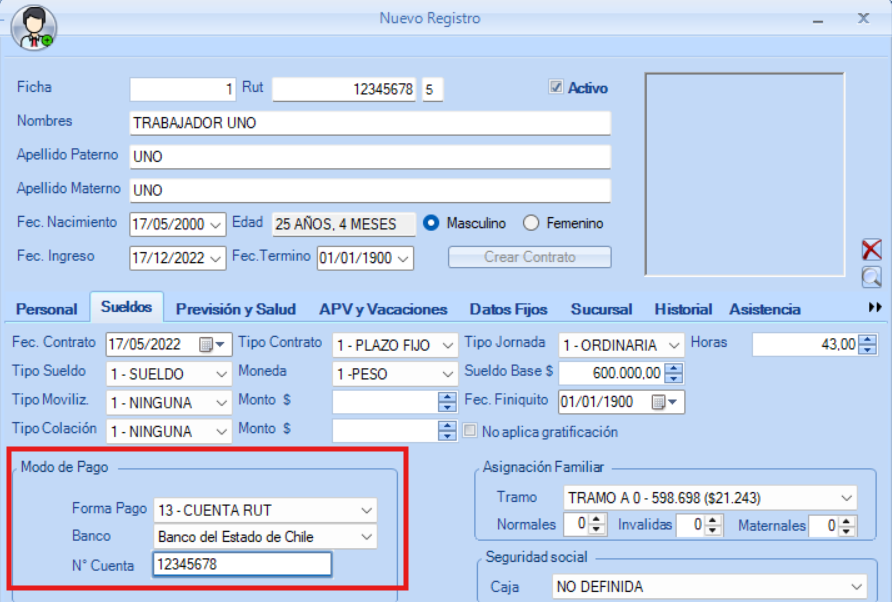Click the Crear Contrato button
Image resolution: width=892 pixels, height=602 pixels.
(529, 257)
